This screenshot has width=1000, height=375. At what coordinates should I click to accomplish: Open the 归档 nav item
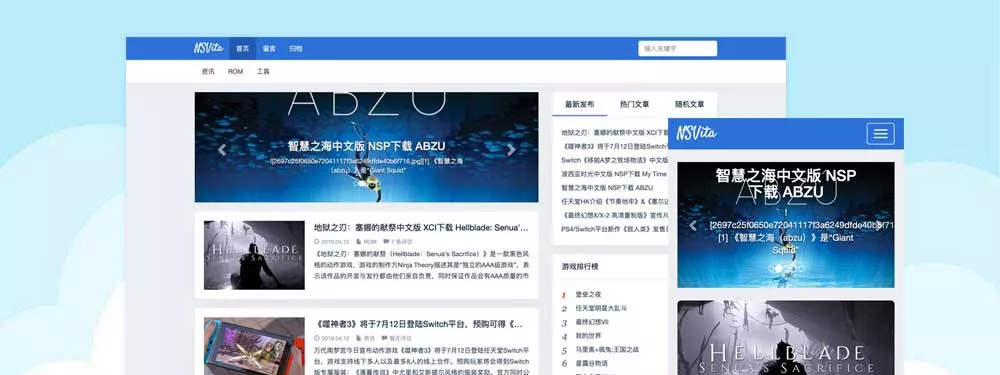coord(296,48)
